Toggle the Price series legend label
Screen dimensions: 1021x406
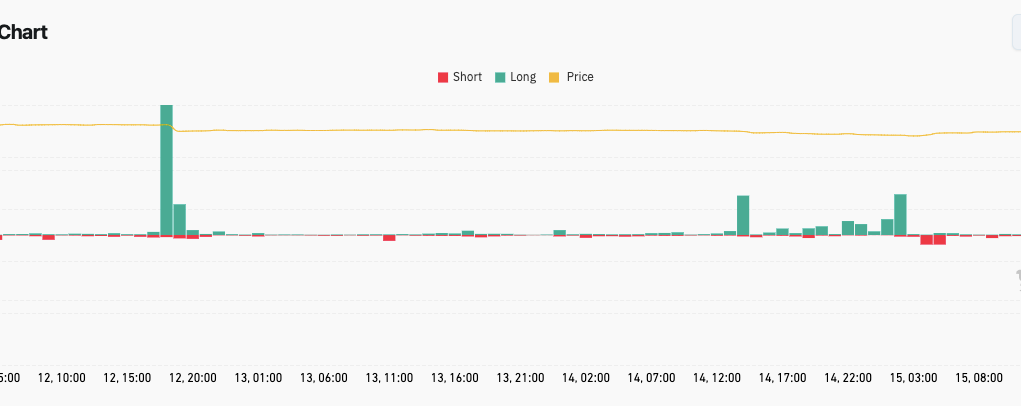click(580, 77)
